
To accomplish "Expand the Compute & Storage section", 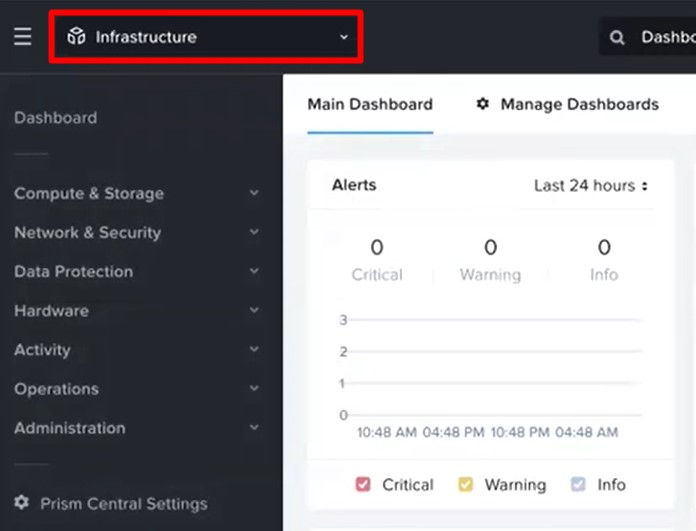I will point(254,193).
